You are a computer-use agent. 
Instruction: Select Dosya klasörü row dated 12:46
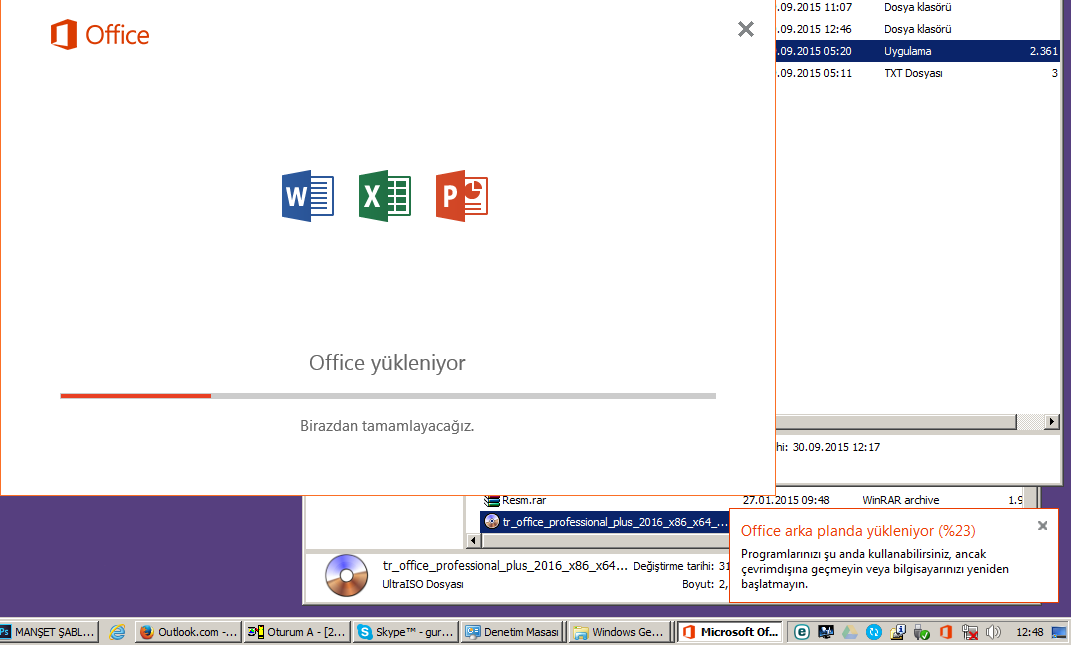tap(917, 29)
